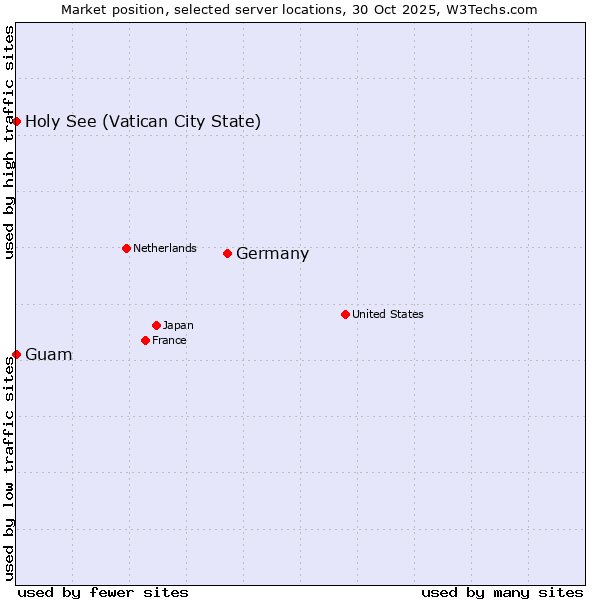This screenshot has width=600, height=600.
Task: Select the France text label
Action: (169, 340)
